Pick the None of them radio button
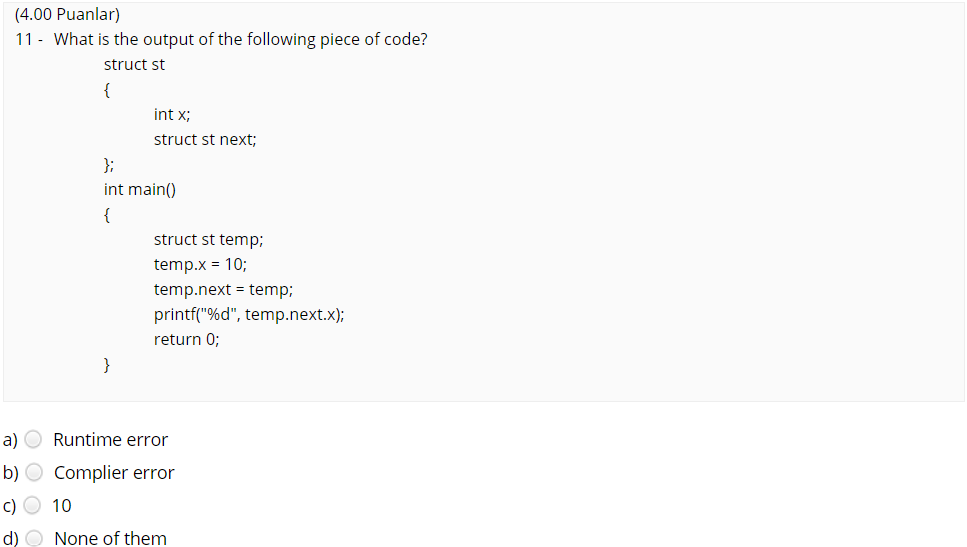Image resolution: width=967 pixels, height=547 pixels. tap(35, 538)
